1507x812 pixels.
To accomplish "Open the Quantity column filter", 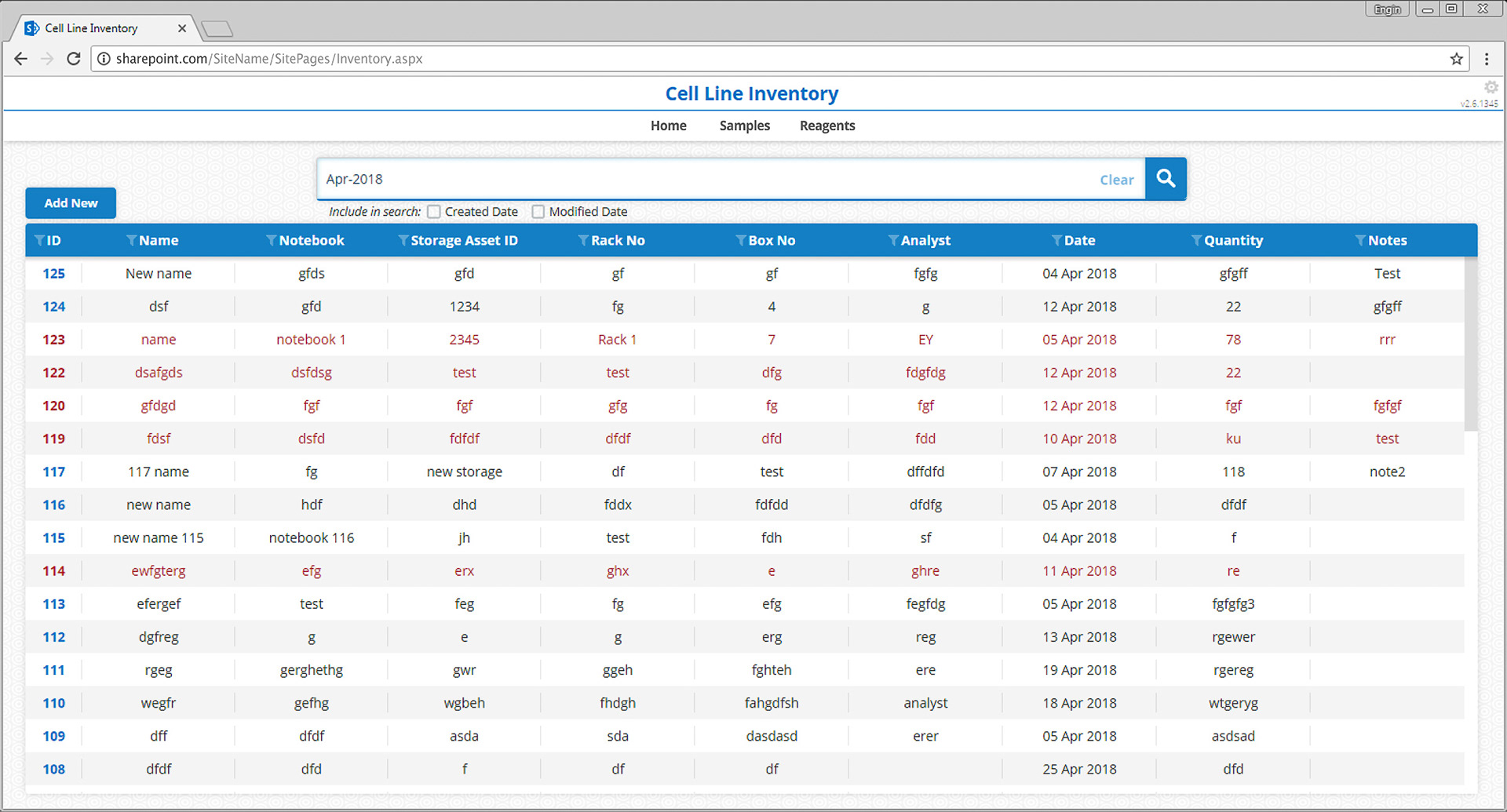I will click(x=1196, y=241).
